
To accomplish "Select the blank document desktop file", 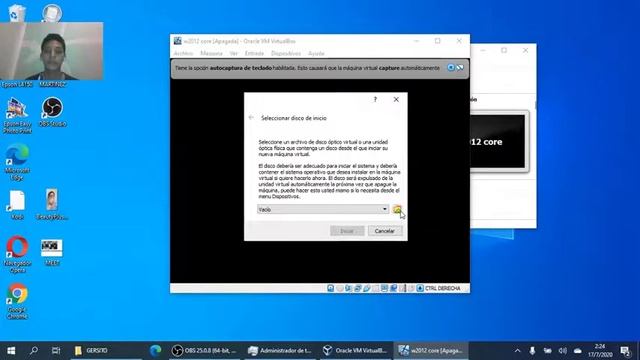I will (x=17, y=205).
